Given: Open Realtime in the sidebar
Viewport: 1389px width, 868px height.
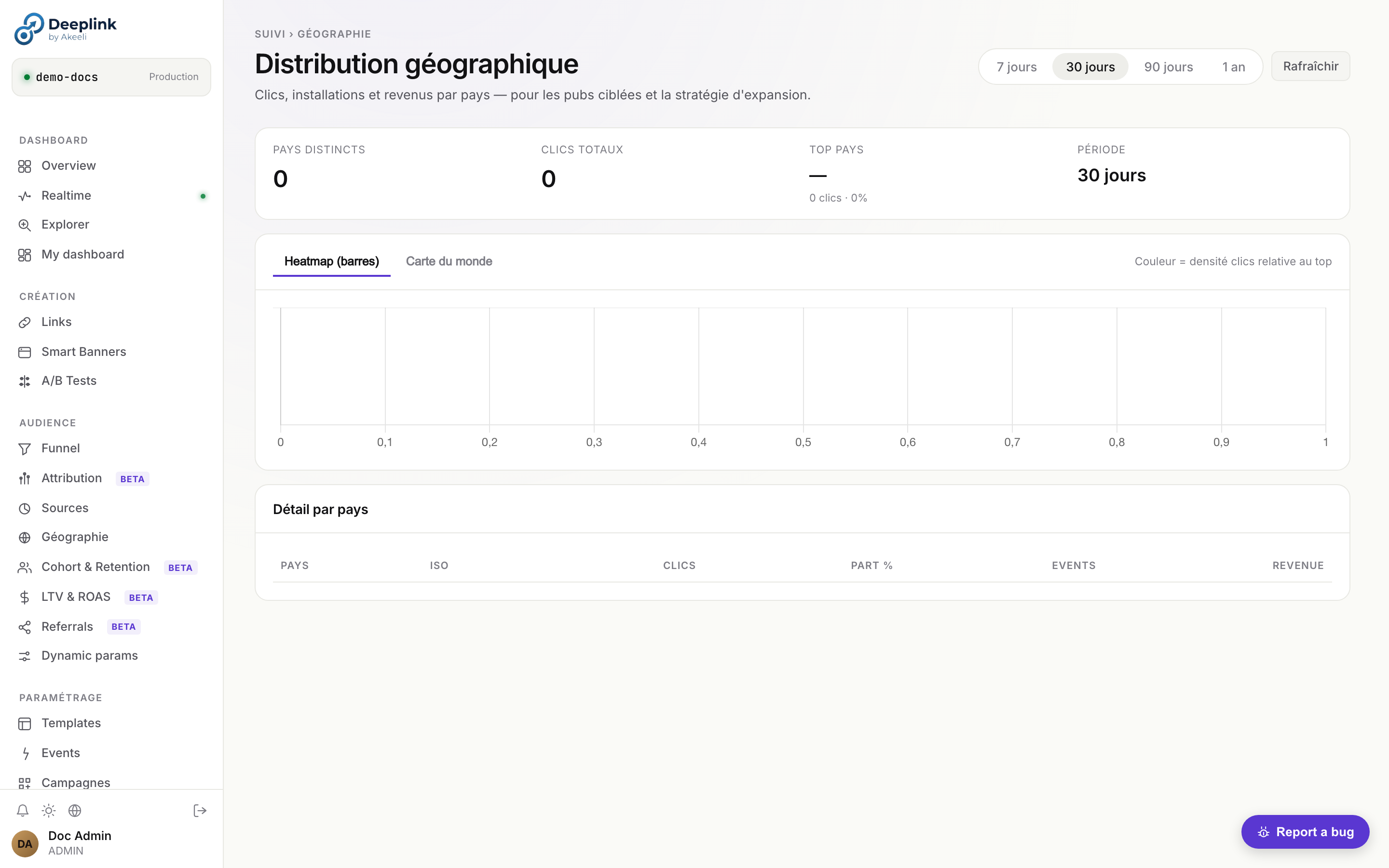Looking at the screenshot, I should 111,196.
